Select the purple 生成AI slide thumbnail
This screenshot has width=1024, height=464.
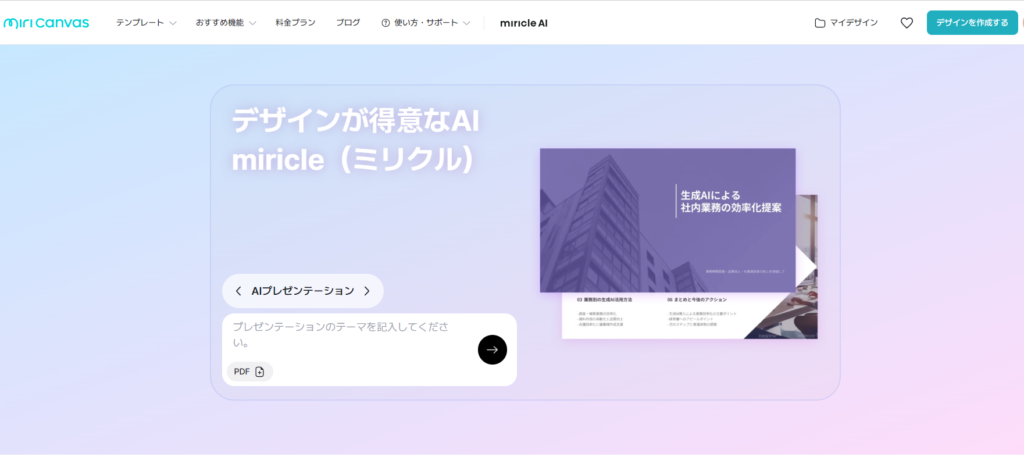[x=667, y=219]
